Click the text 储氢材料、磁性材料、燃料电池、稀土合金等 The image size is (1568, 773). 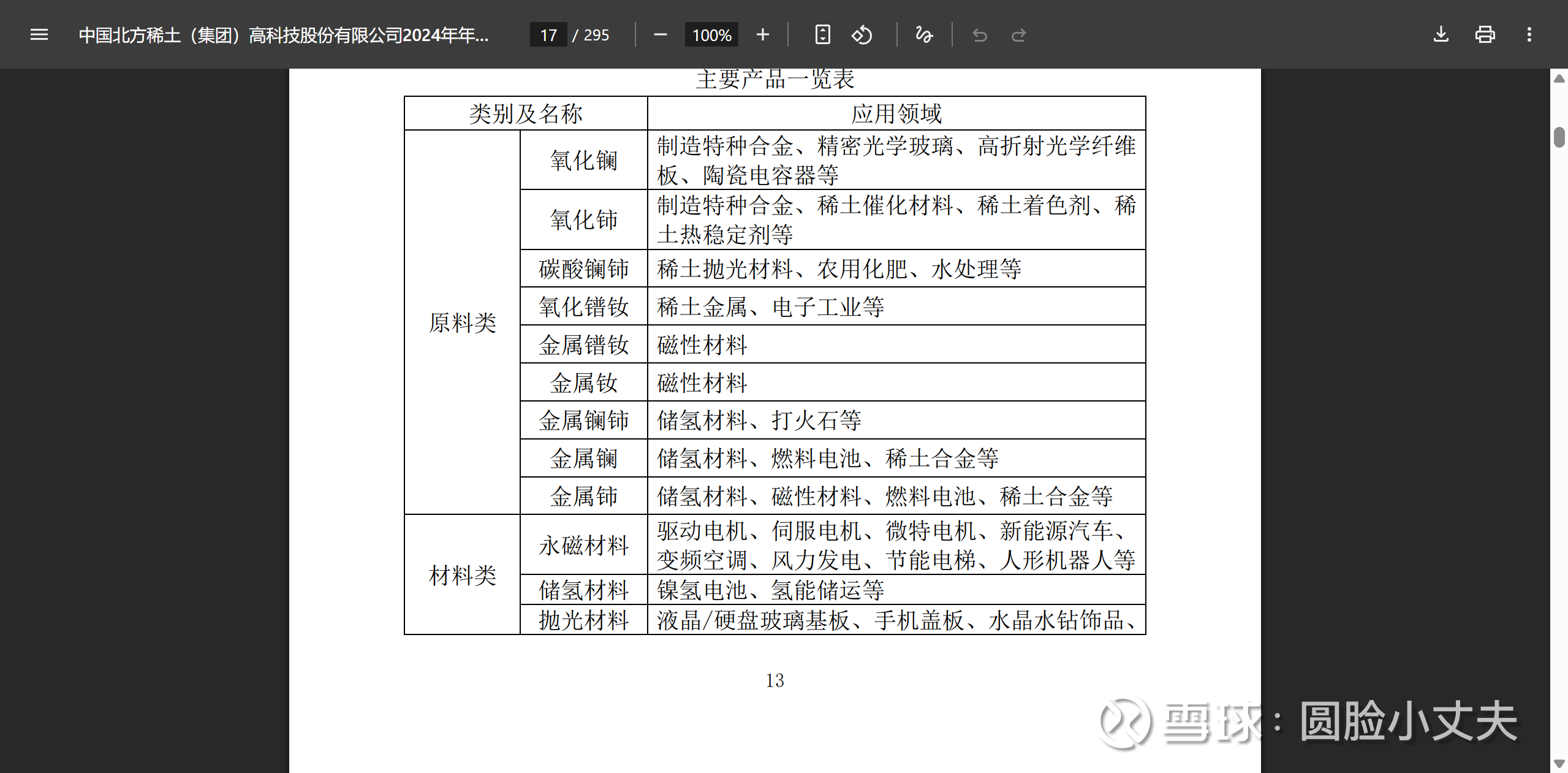[x=885, y=496]
